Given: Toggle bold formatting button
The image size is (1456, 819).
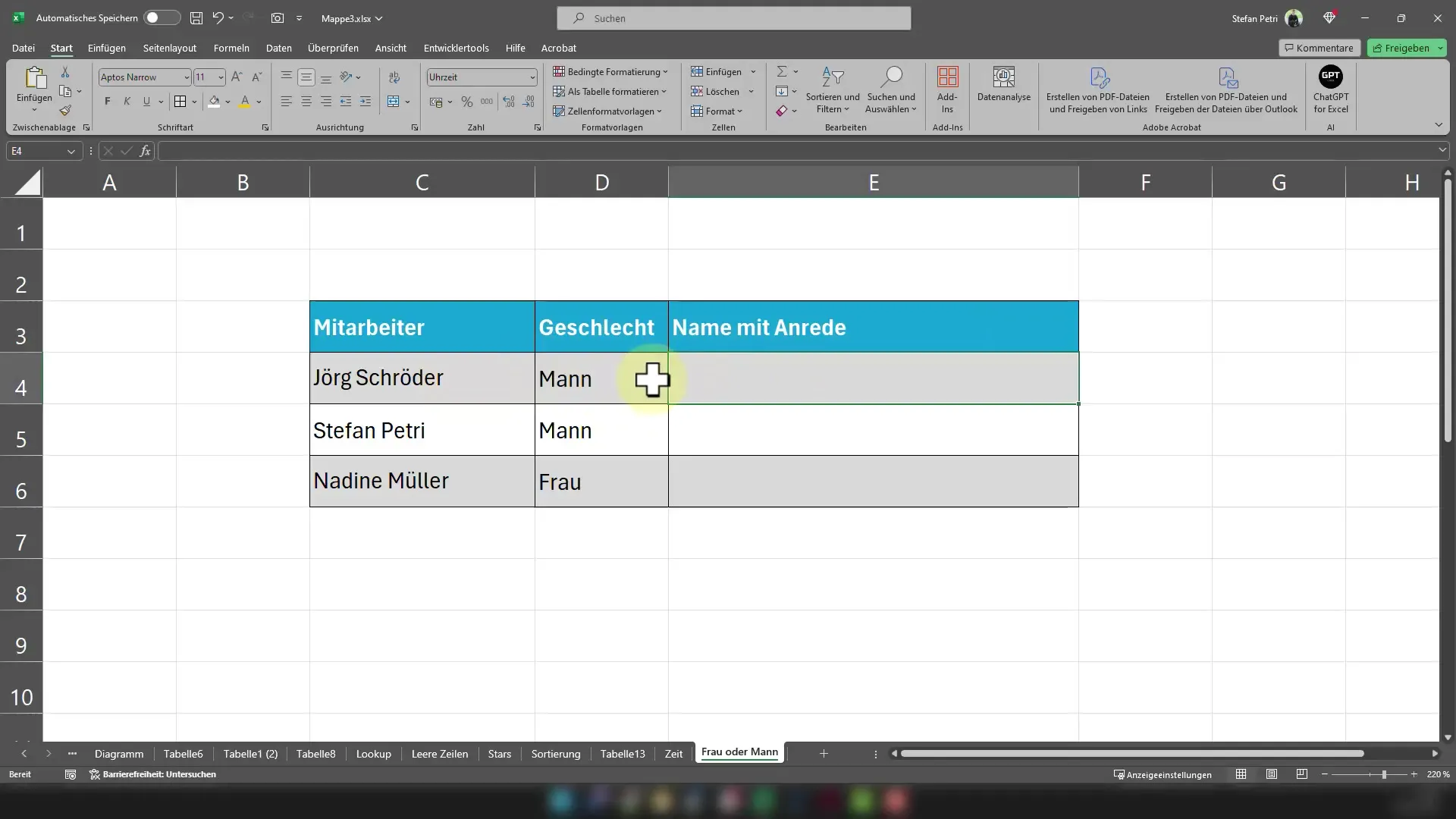Looking at the screenshot, I should 107,101.
